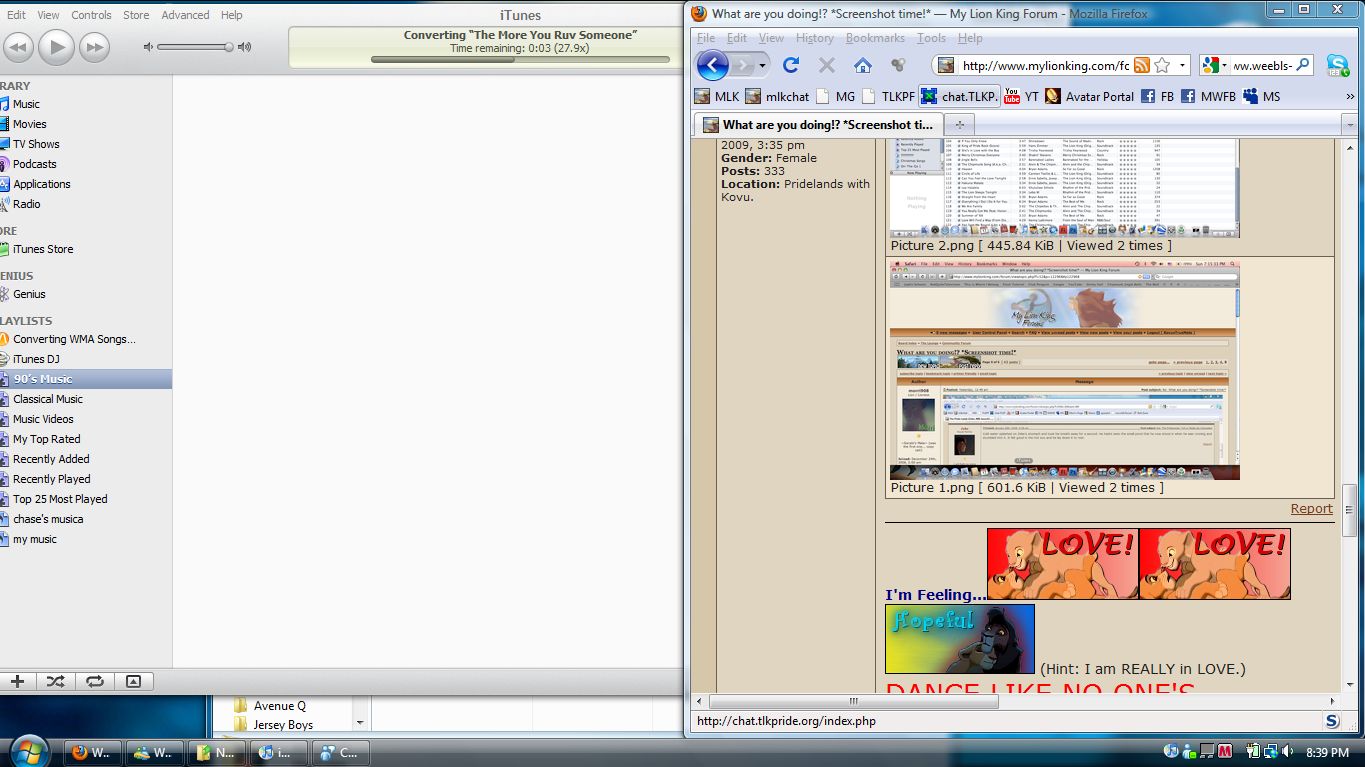Screen dimensions: 1365x767
Task: Open YT YouTube bookmark
Action: pyautogui.click(x=1021, y=96)
